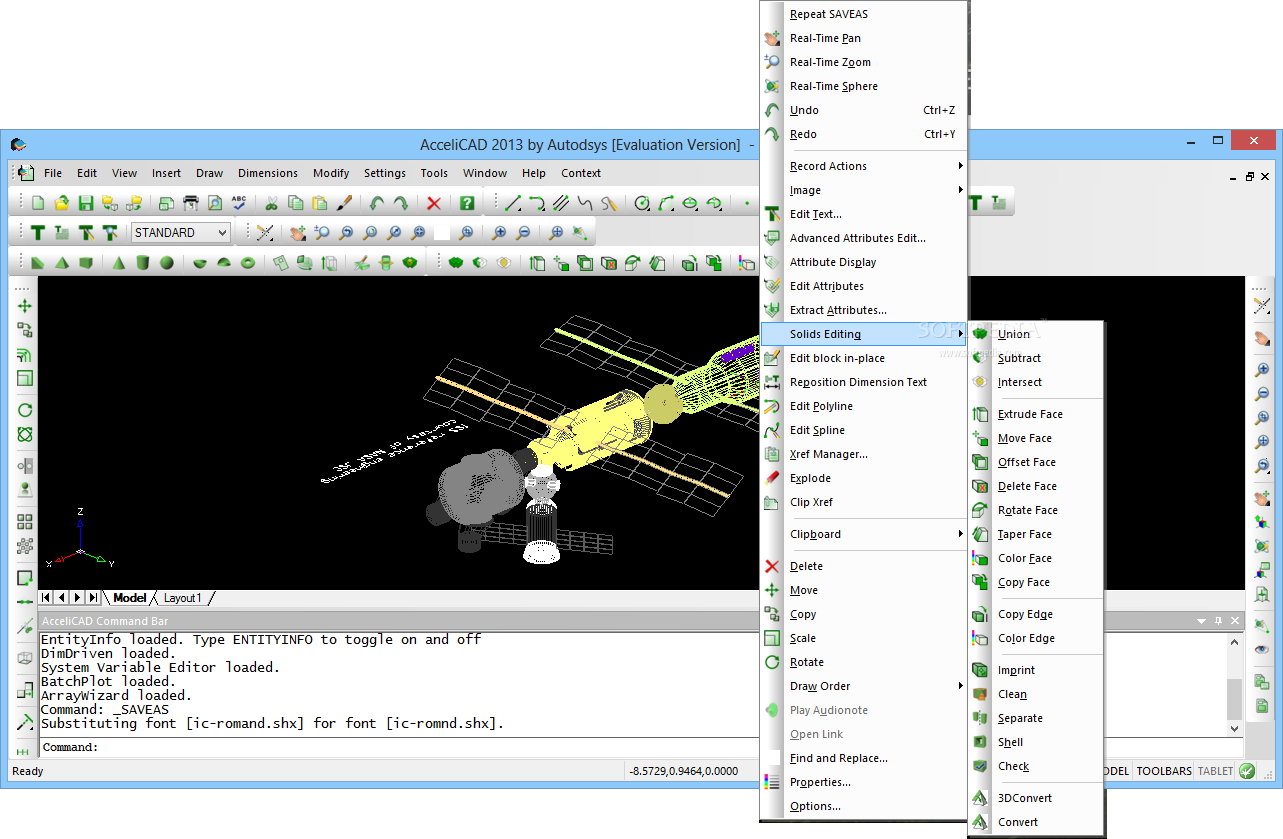Screen dimensions: 1283x839
Task: Select the Cylinder solid toolbar icon
Action: point(142,263)
